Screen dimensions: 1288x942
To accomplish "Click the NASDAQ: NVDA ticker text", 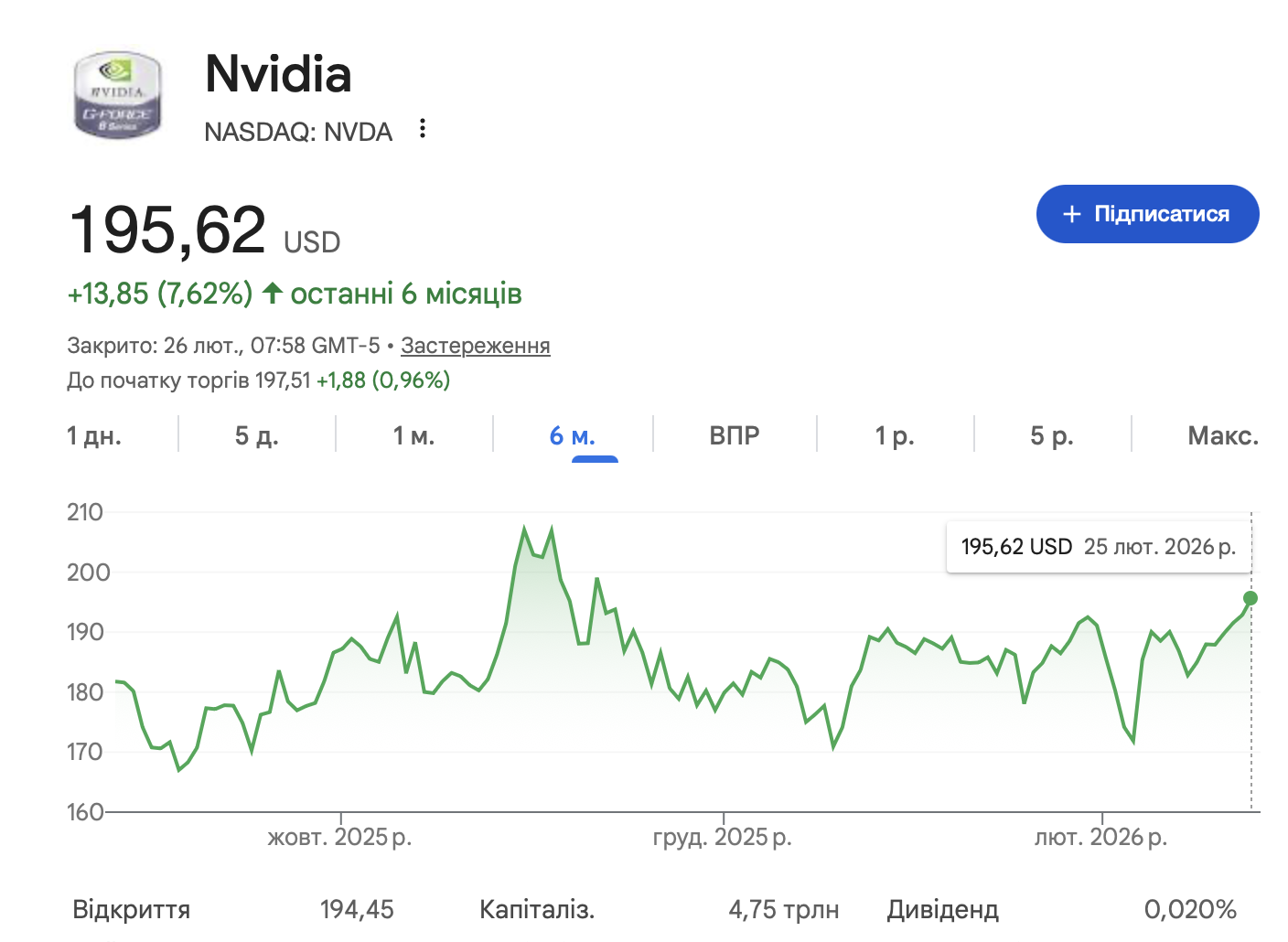I will coord(298,132).
